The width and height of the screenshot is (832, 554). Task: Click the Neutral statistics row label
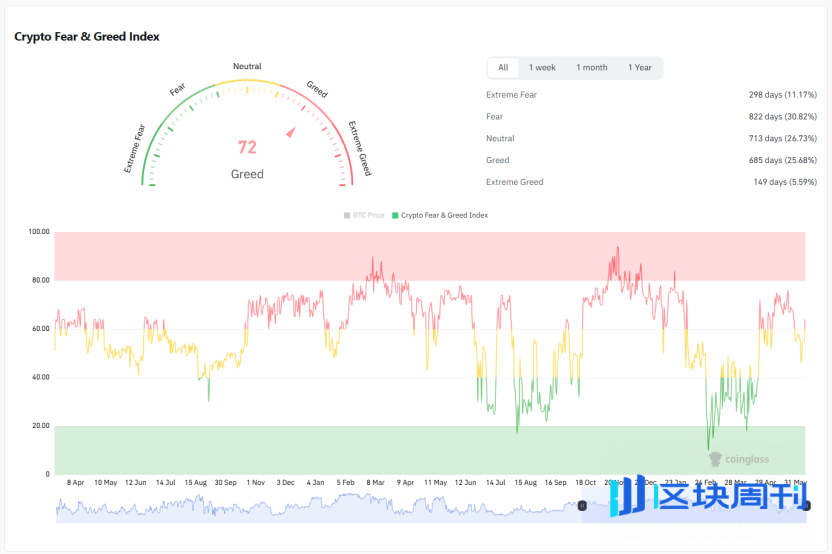click(x=500, y=138)
